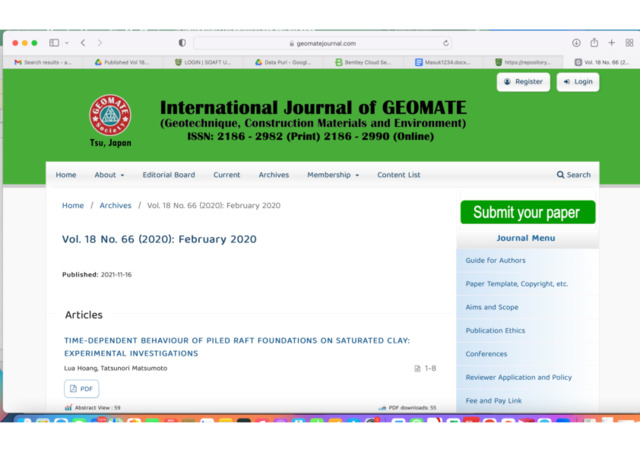Open the Archives menu item in navbar
This screenshot has height=452, width=640.
coord(273,175)
